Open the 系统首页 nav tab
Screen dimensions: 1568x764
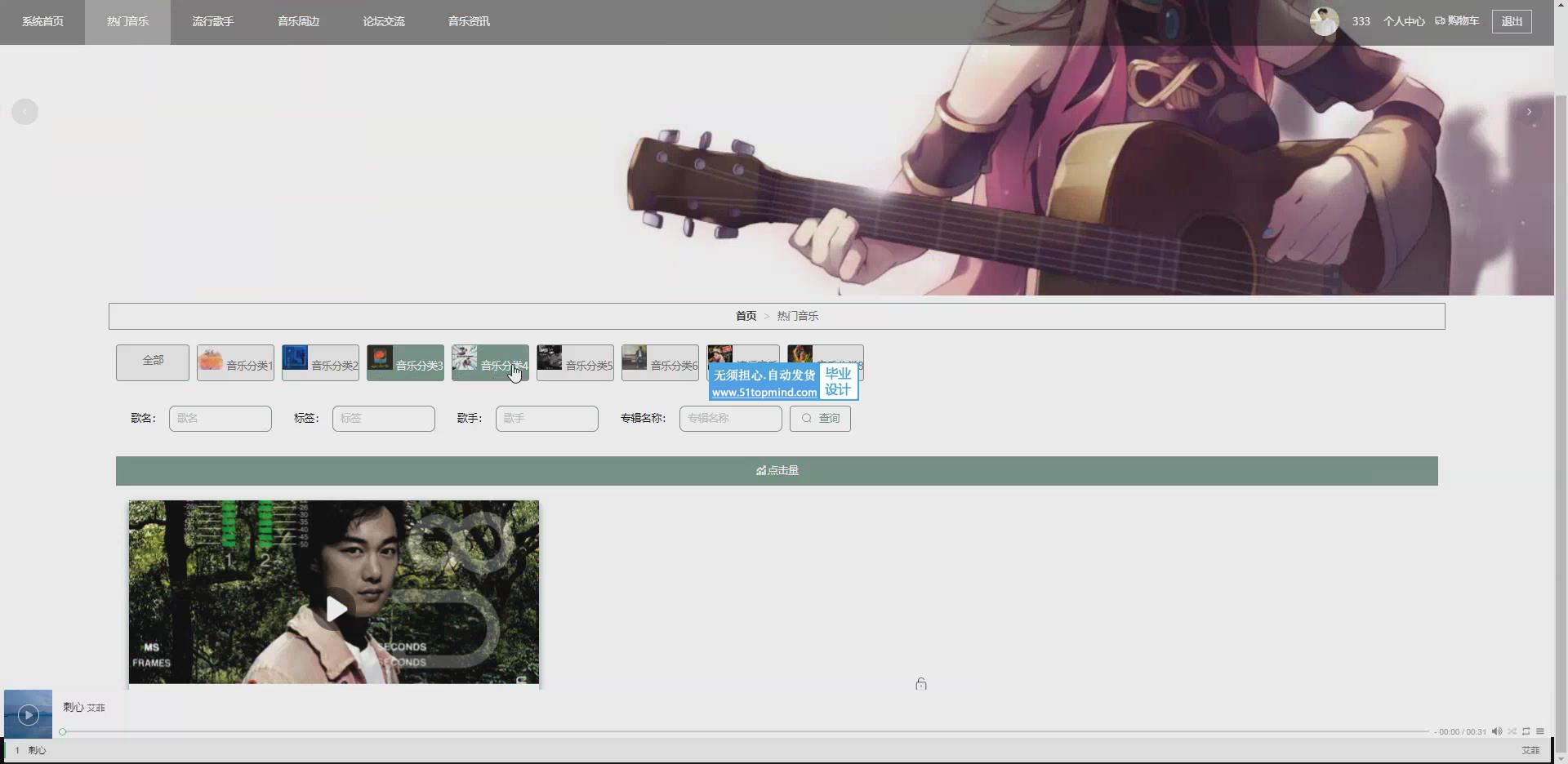[x=42, y=22]
